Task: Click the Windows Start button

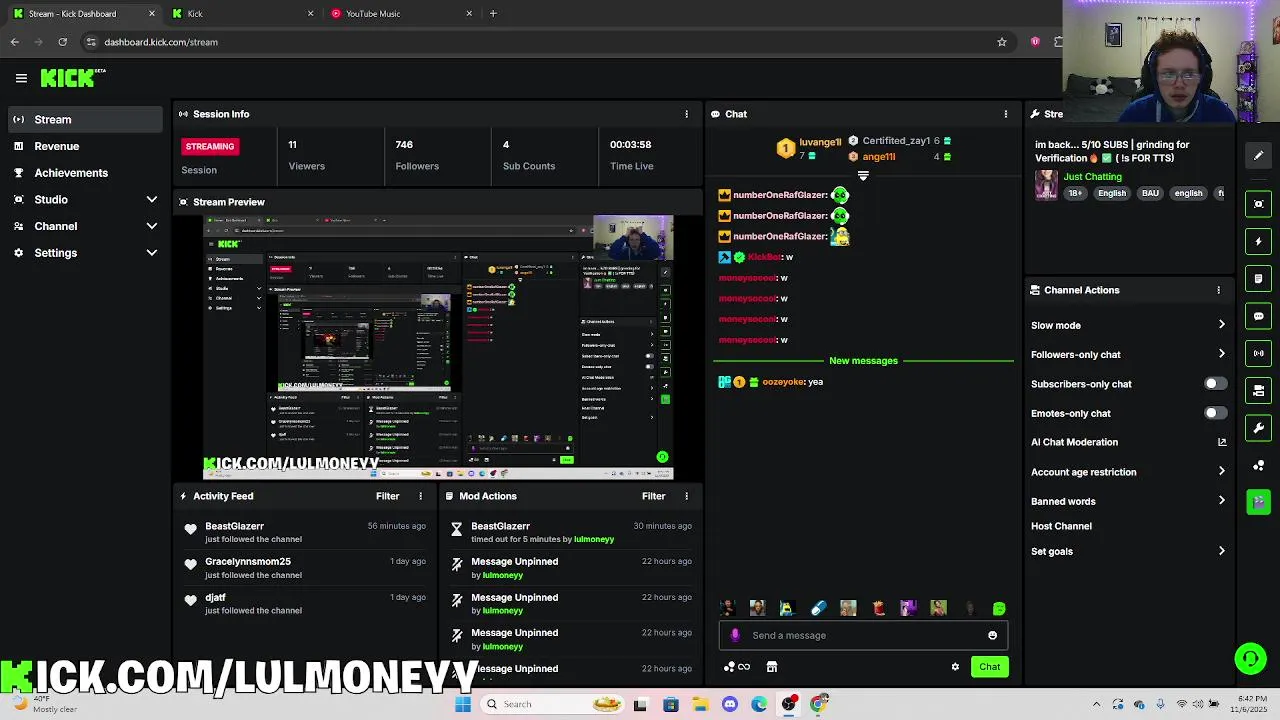Action: (462, 704)
